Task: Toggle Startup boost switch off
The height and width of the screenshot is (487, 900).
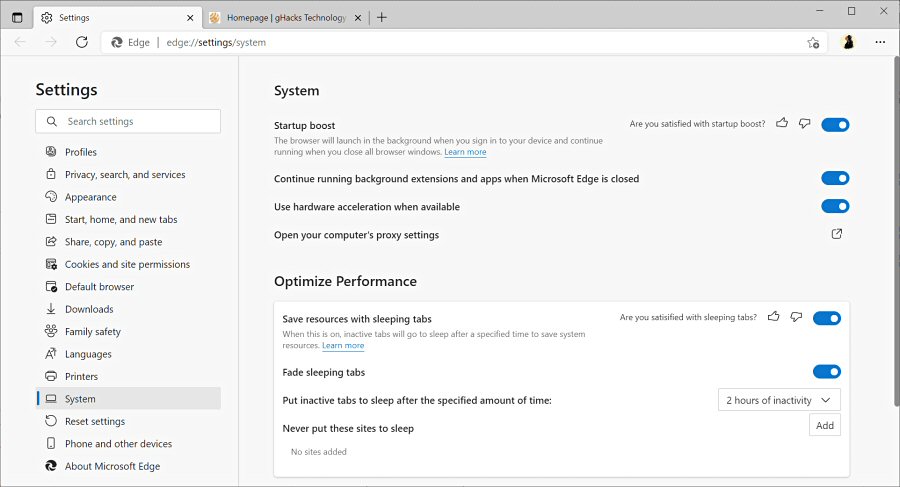Action: click(835, 125)
